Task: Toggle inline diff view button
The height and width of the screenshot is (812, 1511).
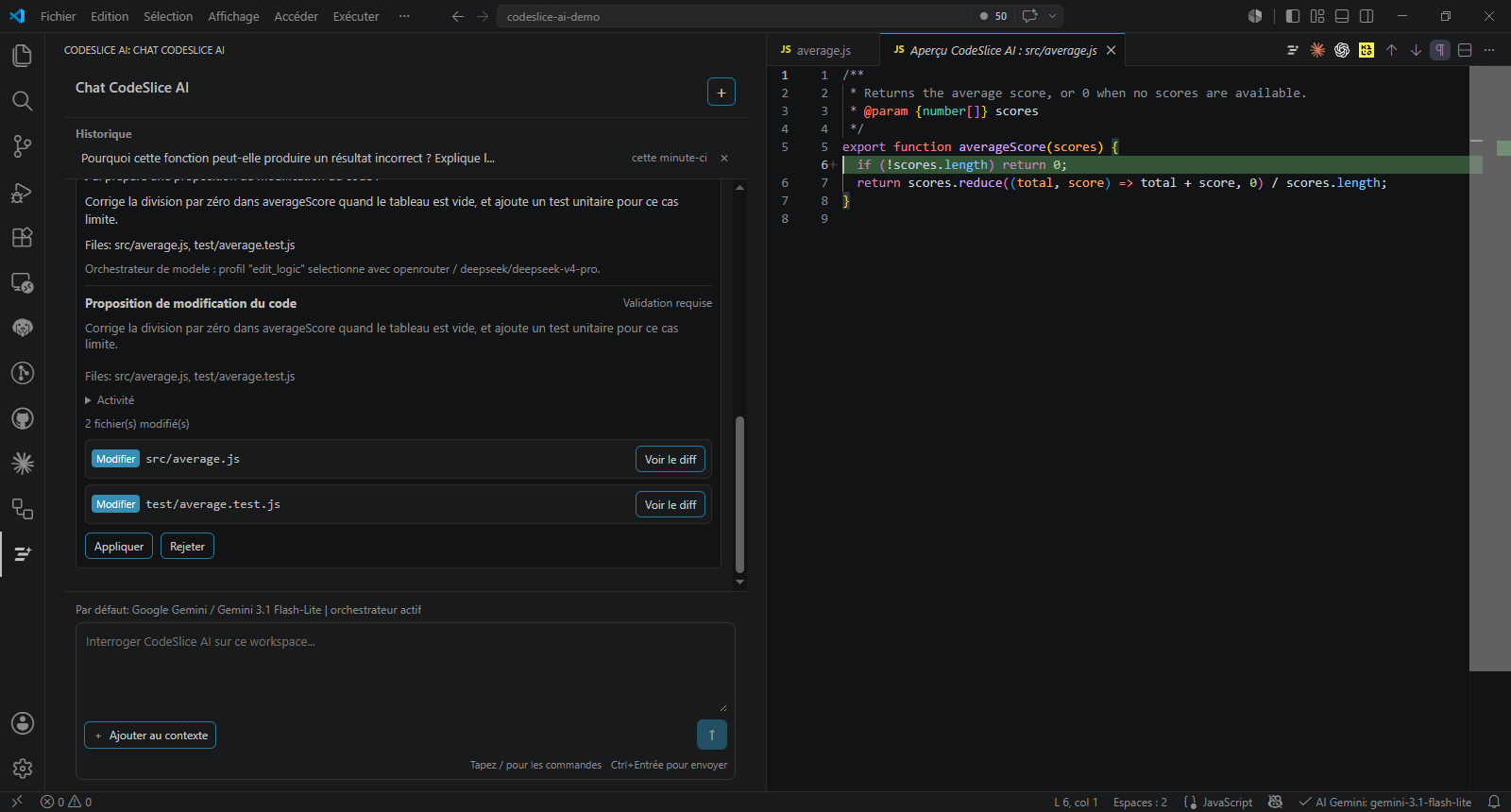Action: (1465, 50)
